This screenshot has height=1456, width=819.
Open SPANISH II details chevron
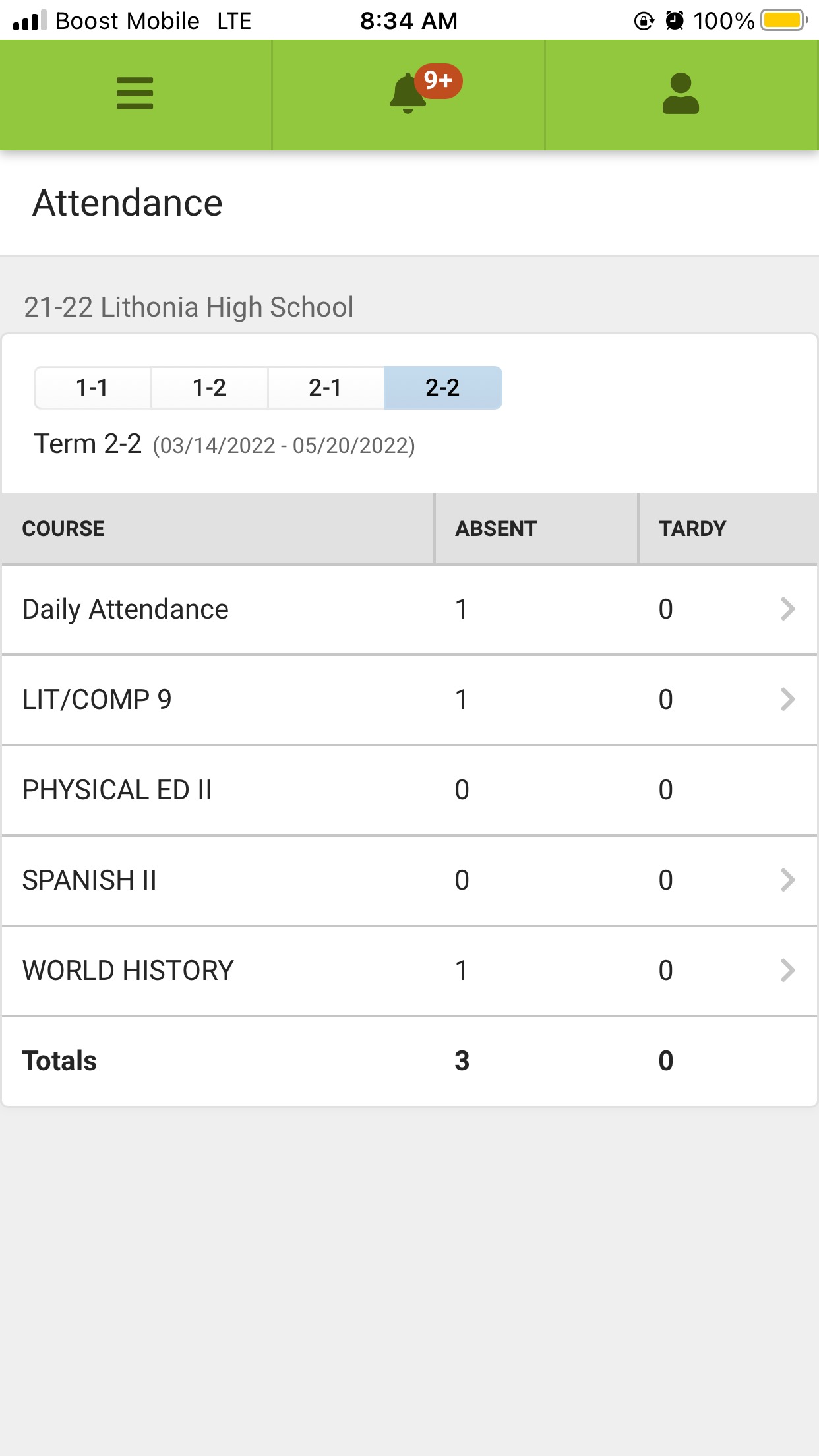click(x=787, y=880)
